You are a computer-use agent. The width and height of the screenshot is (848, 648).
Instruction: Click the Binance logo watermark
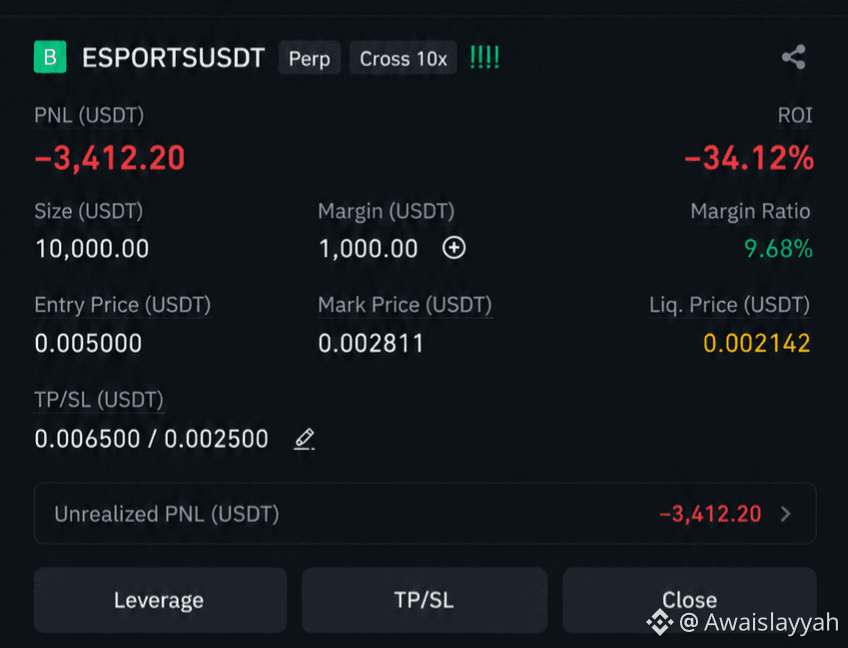tap(660, 622)
